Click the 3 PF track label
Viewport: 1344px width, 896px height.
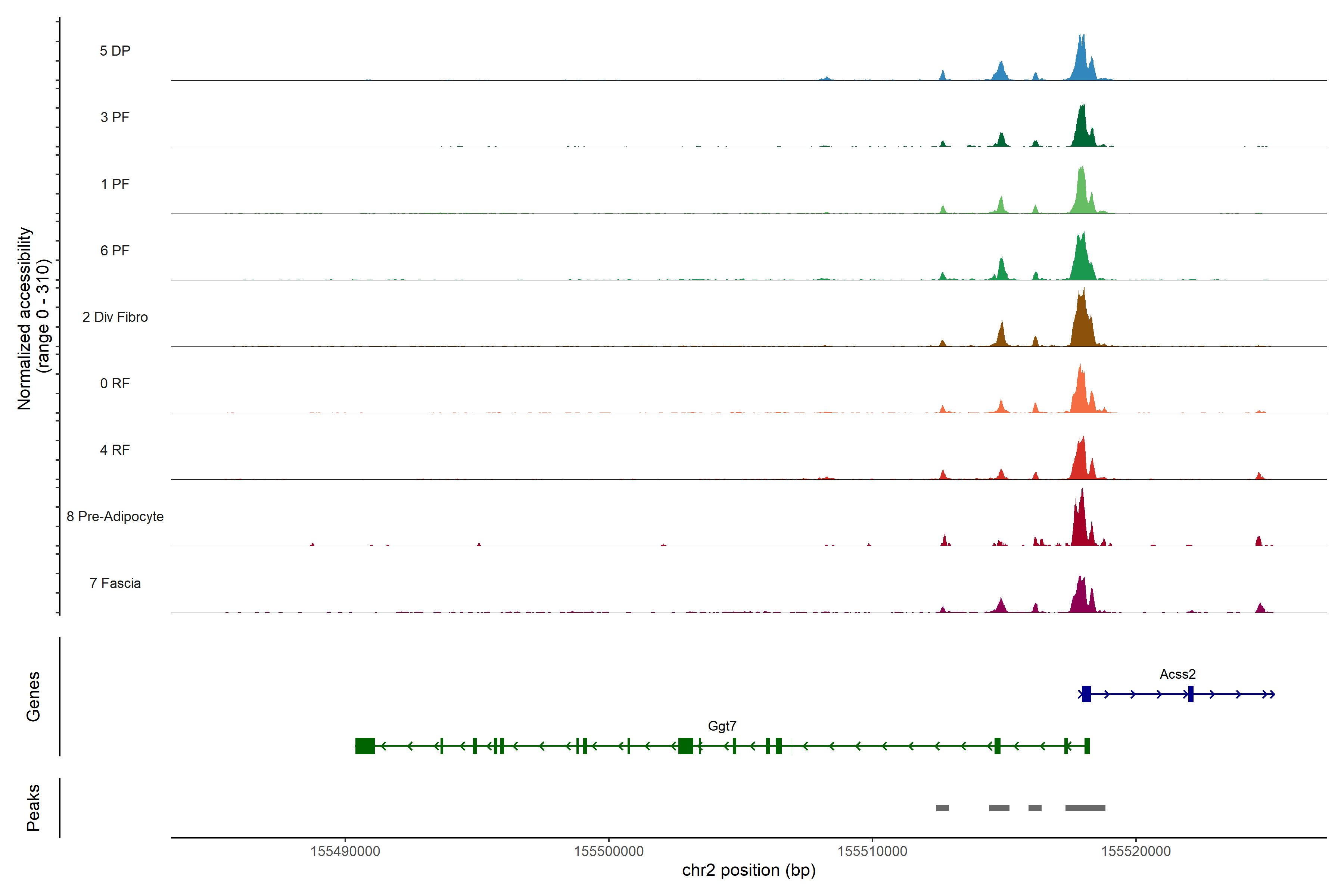click(115, 117)
